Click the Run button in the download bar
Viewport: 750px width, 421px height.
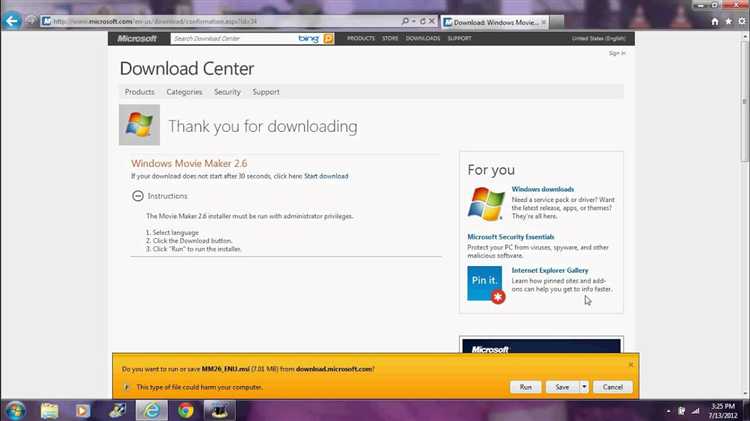(526, 387)
